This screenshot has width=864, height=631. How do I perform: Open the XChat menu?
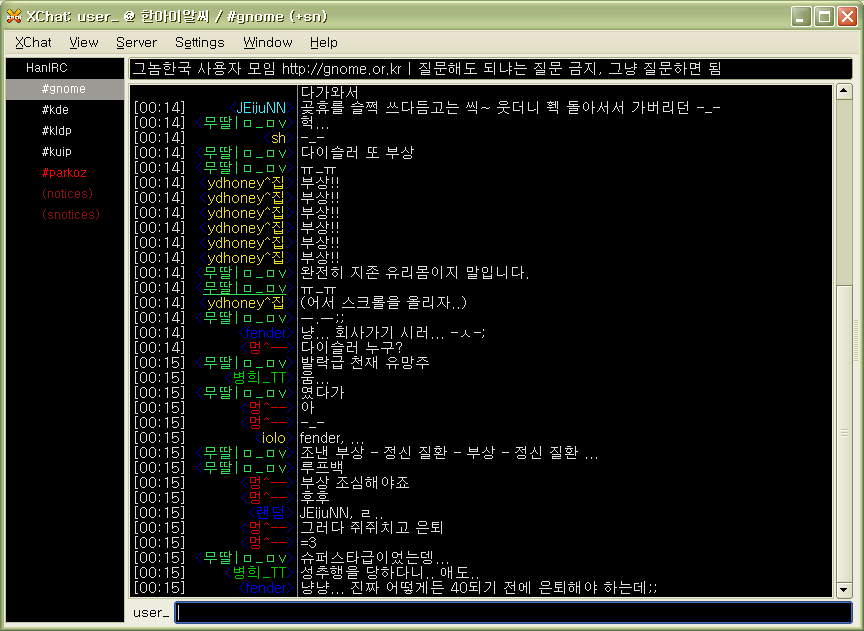pyautogui.click(x=33, y=42)
